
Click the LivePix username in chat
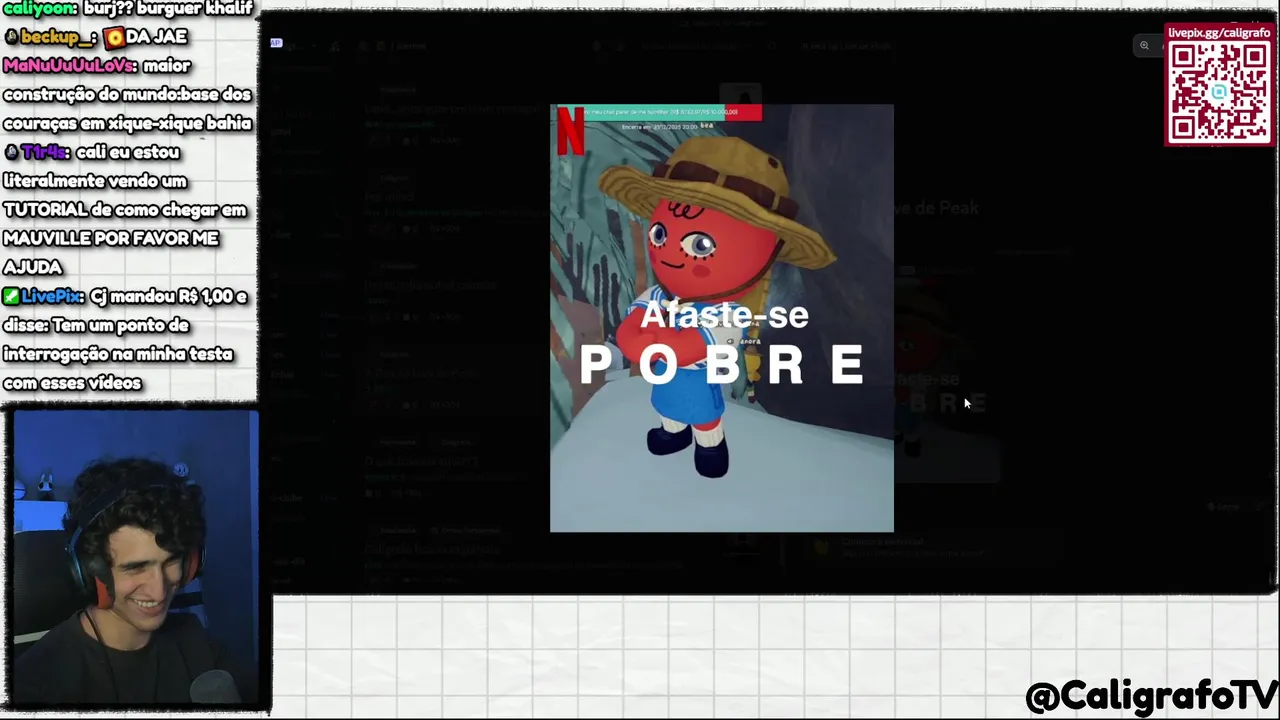coord(50,297)
